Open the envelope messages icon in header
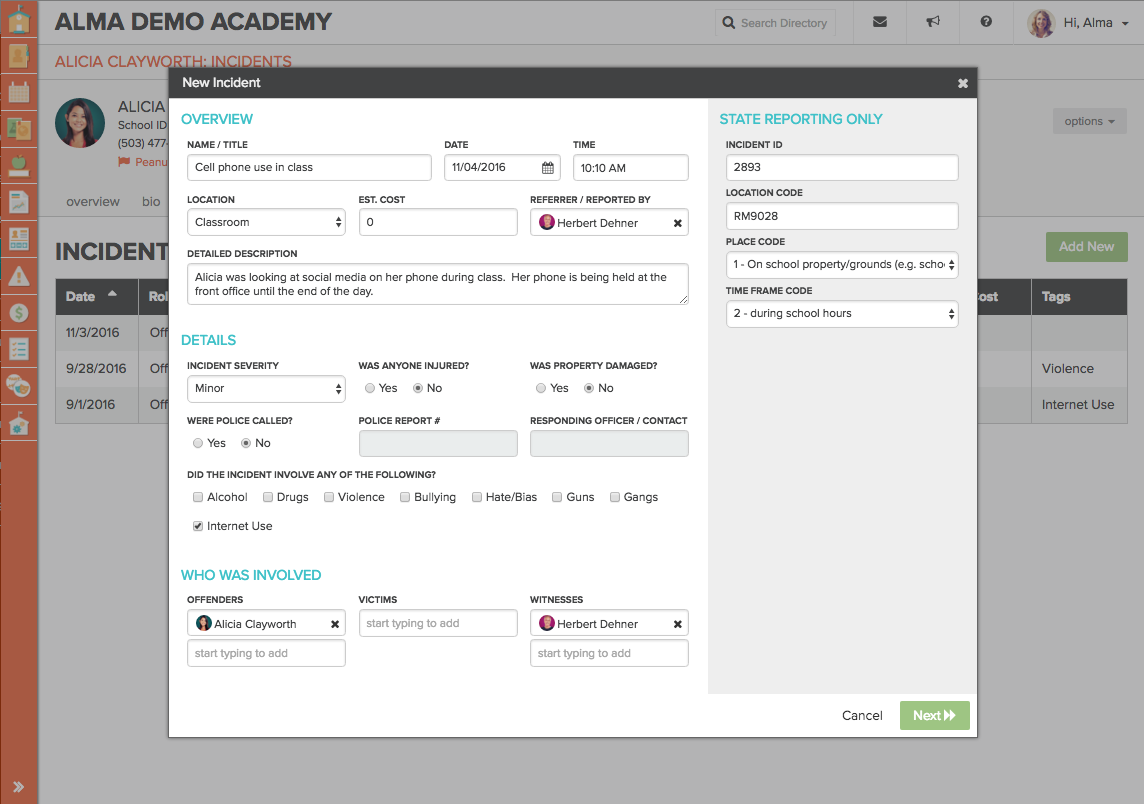The width and height of the screenshot is (1144, 804). (880, 22)
